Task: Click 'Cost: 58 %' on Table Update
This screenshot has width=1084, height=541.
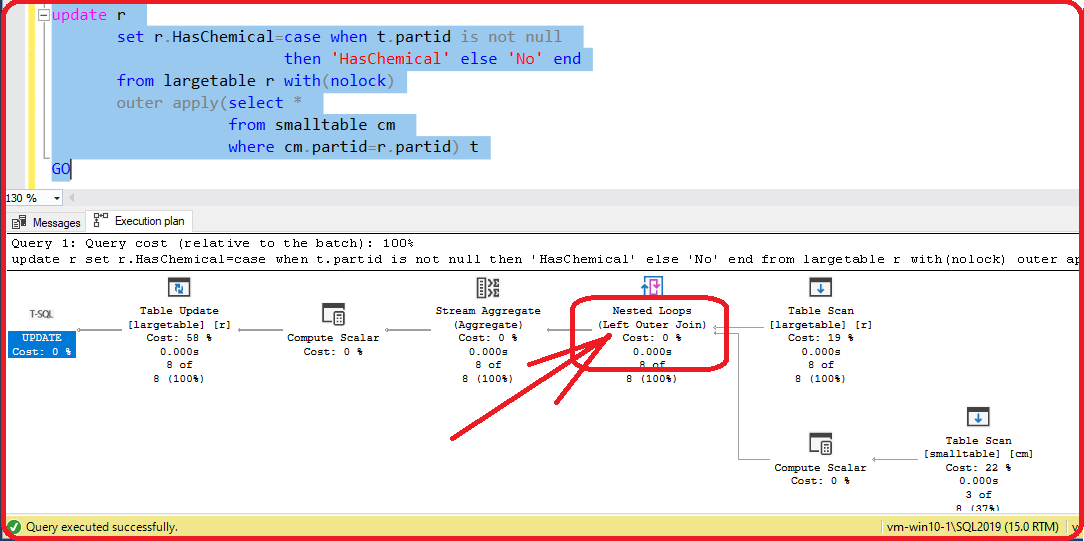Action: [x=179, y=338]
